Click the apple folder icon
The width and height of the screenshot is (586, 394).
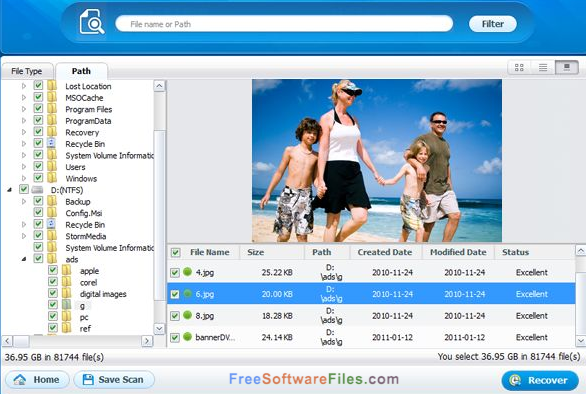pos(67,270)
